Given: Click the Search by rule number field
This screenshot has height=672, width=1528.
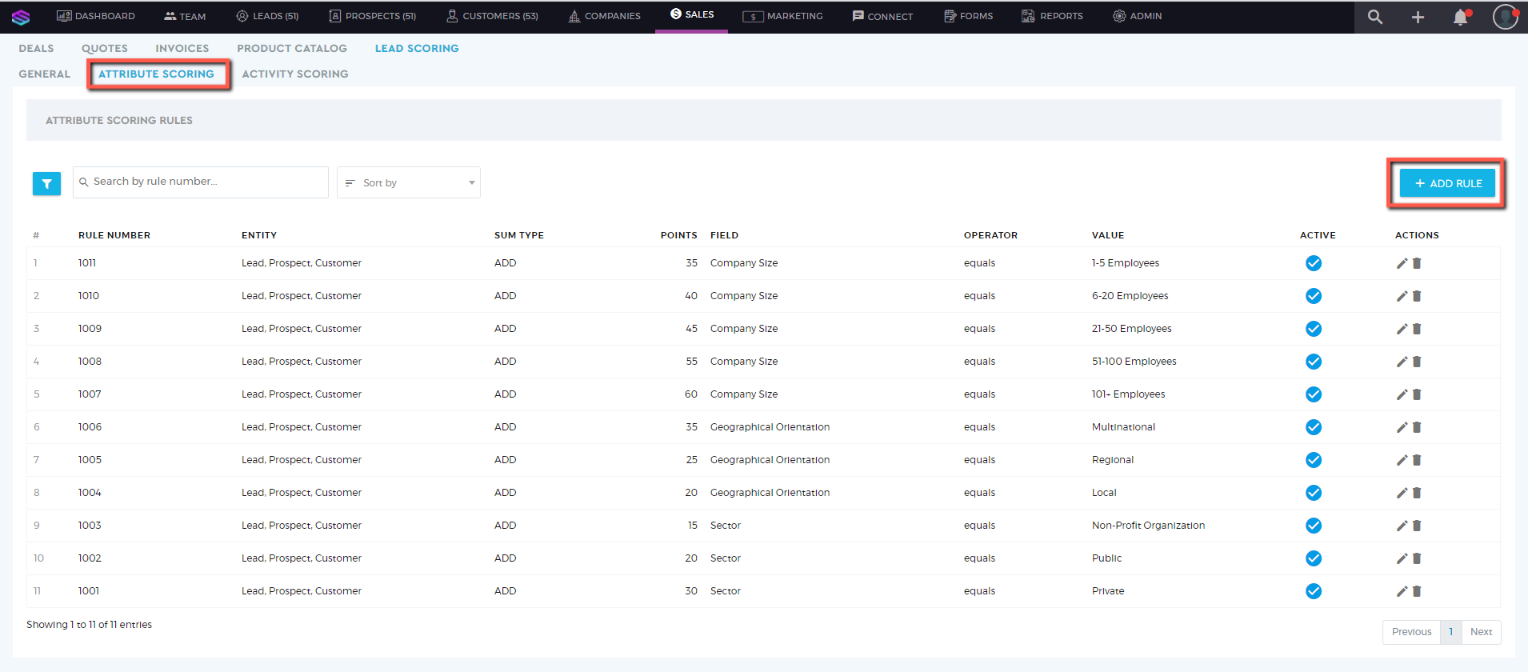Looking at the screenshot, I should (201, 182).
